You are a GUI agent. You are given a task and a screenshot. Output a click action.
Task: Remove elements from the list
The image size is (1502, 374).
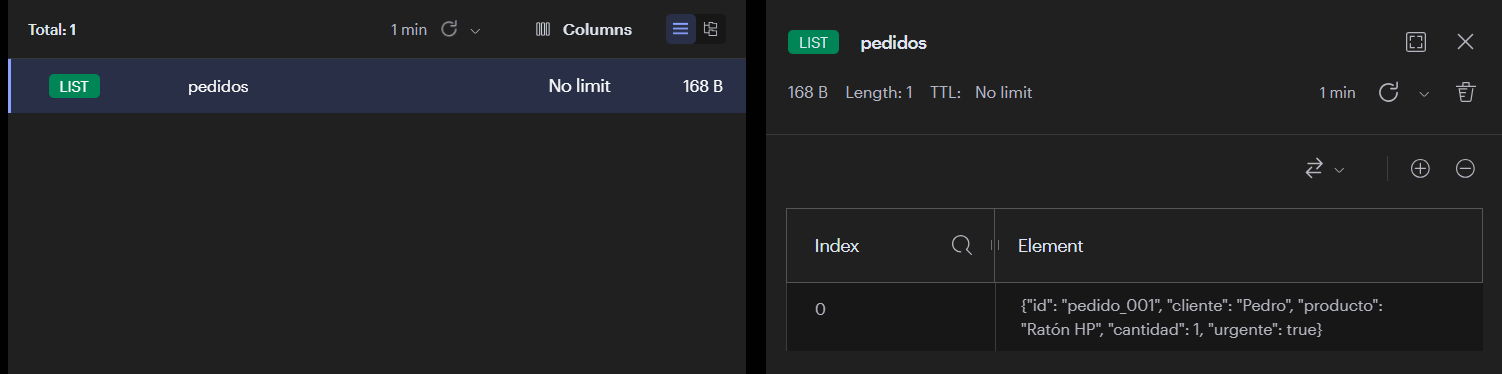tap(1465, 169)
